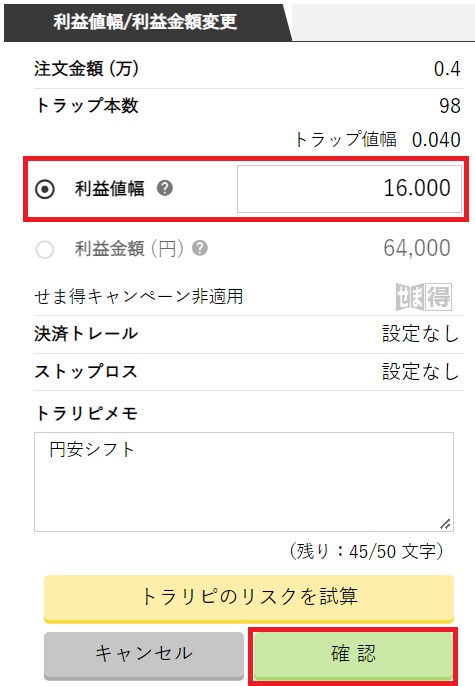Click the トラップ本数 value 98

coord(450,105)
